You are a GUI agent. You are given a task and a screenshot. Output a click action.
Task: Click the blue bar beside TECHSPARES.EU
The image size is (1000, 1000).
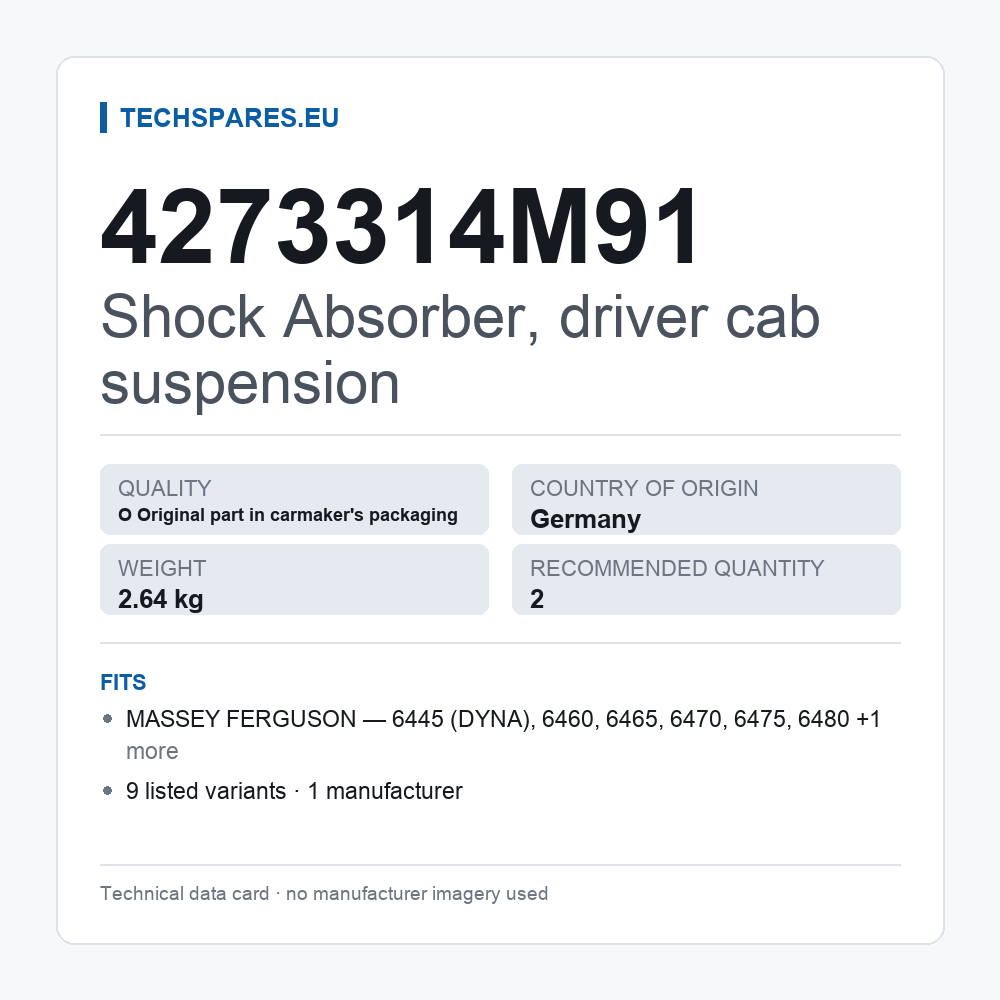pos(103,118)
